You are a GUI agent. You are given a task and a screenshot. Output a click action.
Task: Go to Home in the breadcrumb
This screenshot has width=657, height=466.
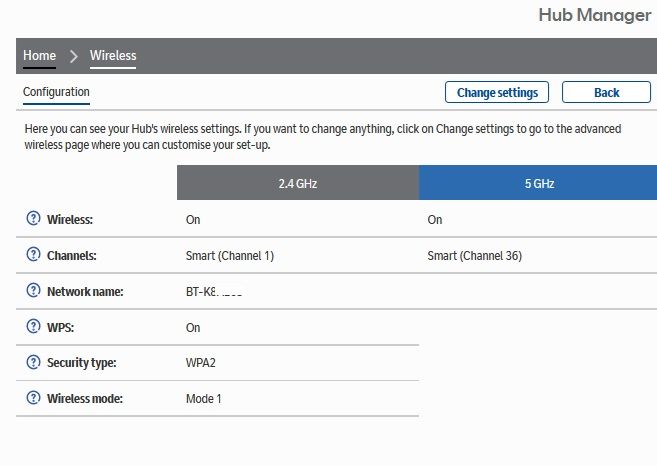click(x=40, y=56)
